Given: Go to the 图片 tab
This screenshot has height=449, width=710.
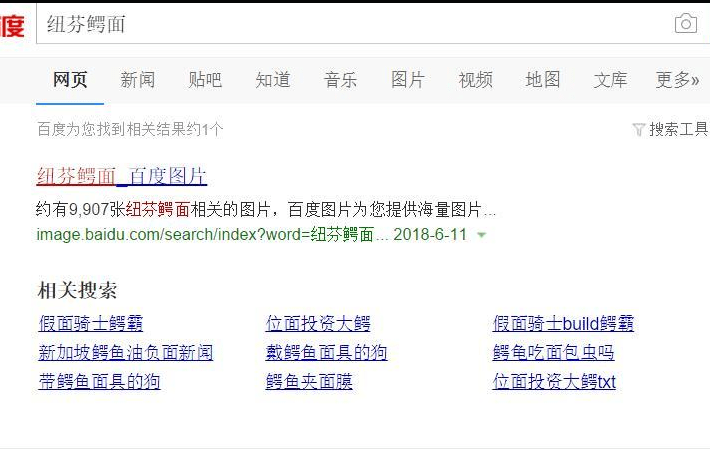Looking at the screenshot, I should point(408,80).
